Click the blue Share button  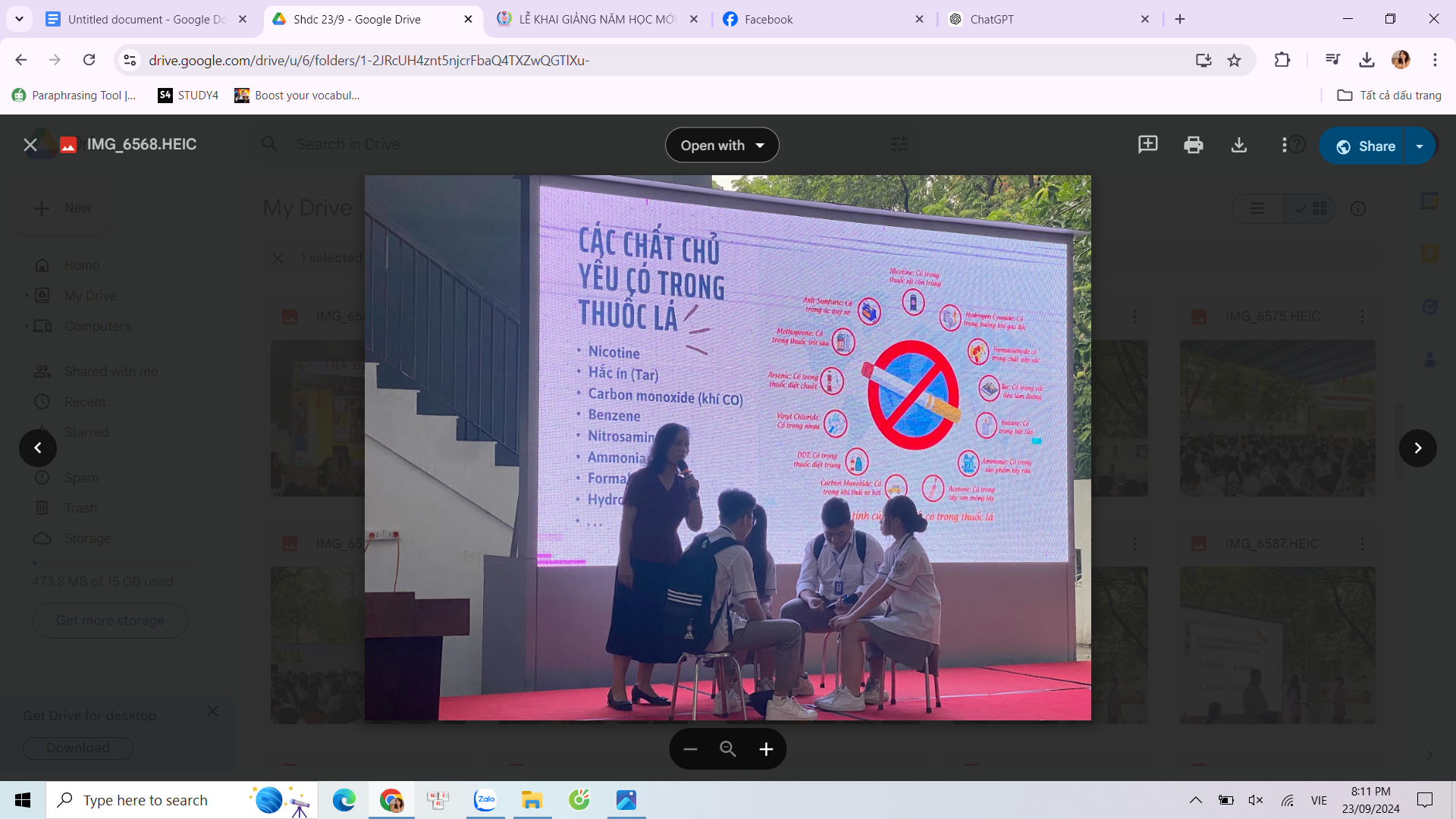point(1364,146)
